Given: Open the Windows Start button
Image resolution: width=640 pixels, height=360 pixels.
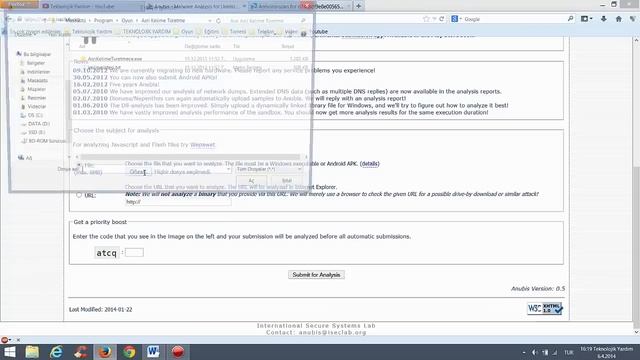Looking at the screenshot, I should click(9, 352).
